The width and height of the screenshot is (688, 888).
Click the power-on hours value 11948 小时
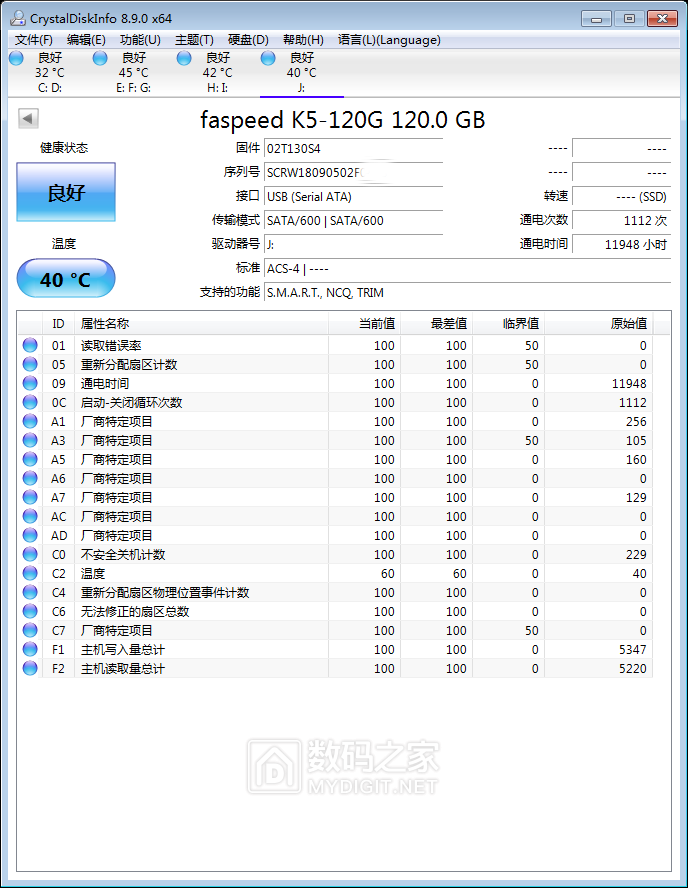pos(621,244)
